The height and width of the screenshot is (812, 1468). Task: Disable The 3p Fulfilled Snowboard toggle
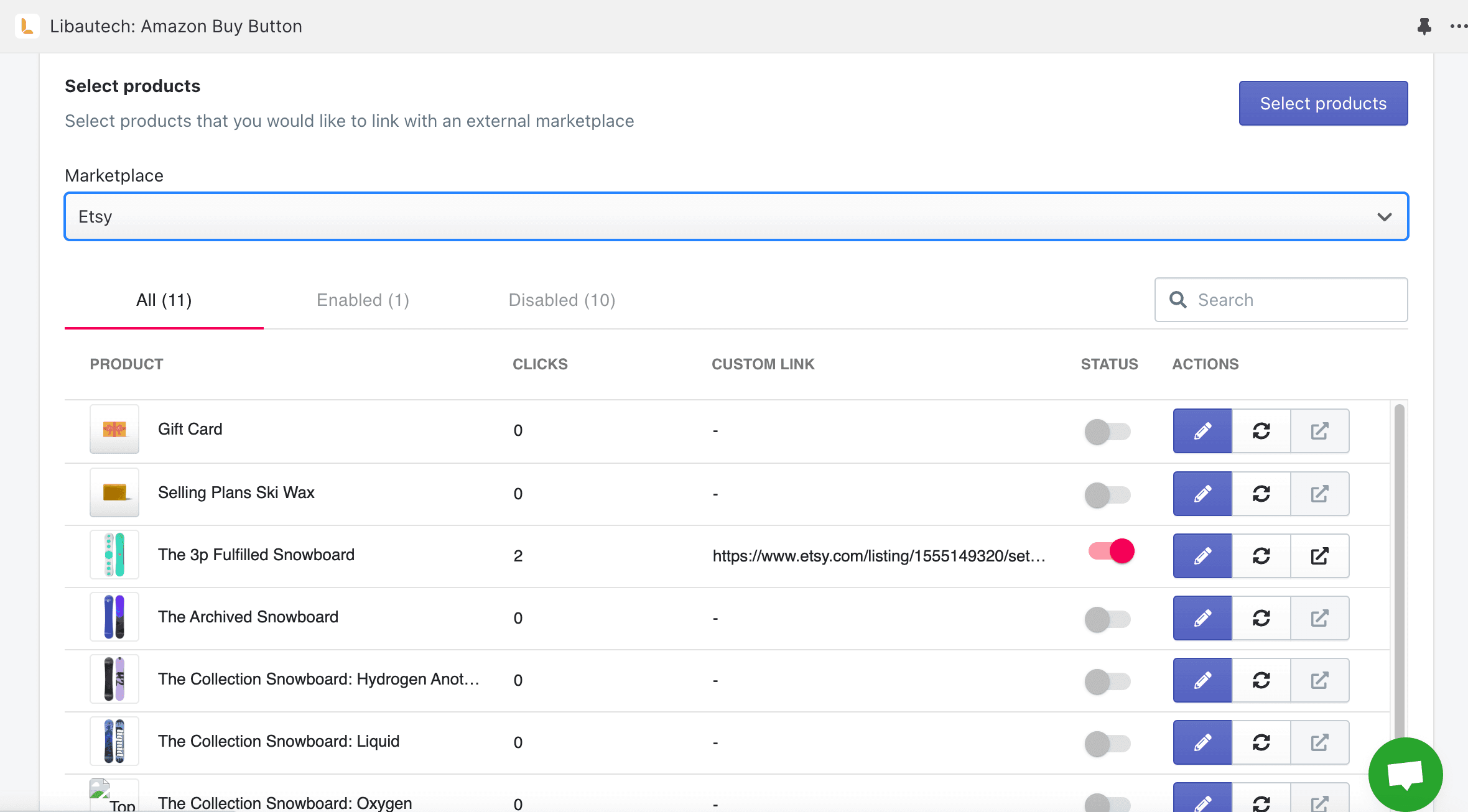coord(1112,551)
